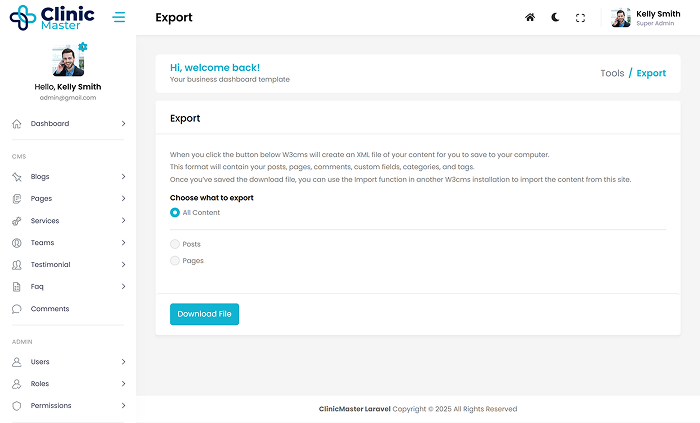Image resolution: width=700 pixels, height=423 pixels.
Task: Click the home icon in header
Action: point(530,18)
